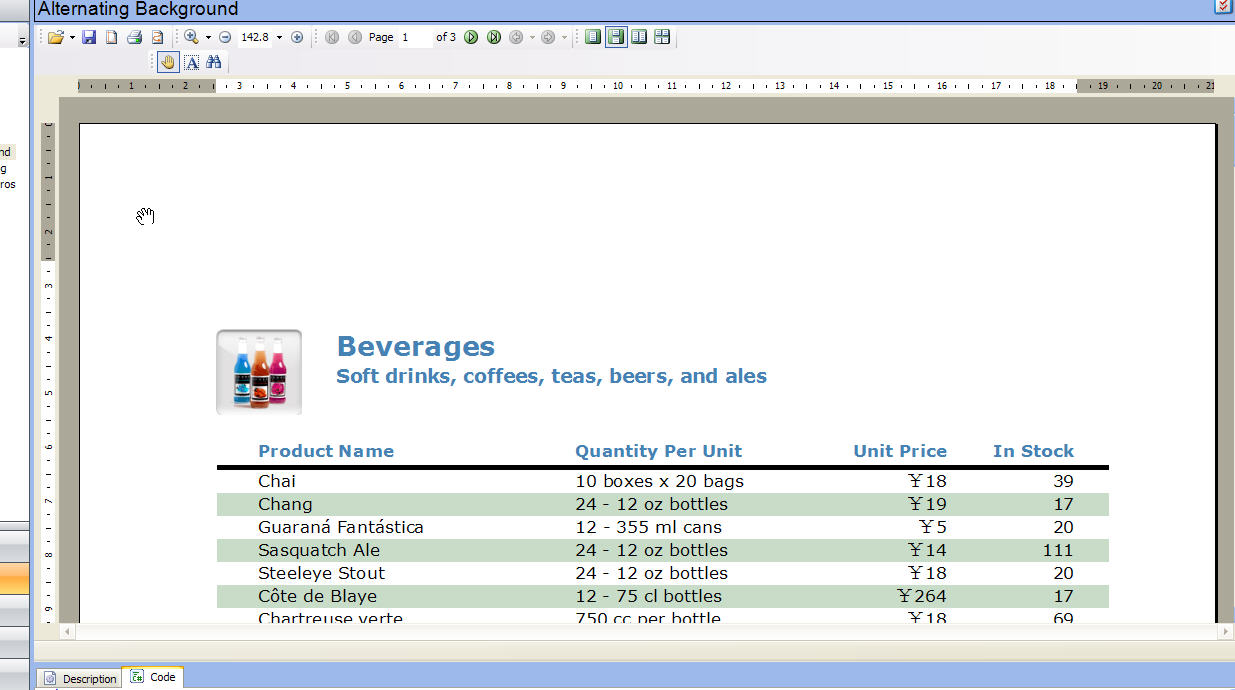1235x690 pixels.
Task: Enable the multi-page grid view layout
Action: (x=661, y=37)
